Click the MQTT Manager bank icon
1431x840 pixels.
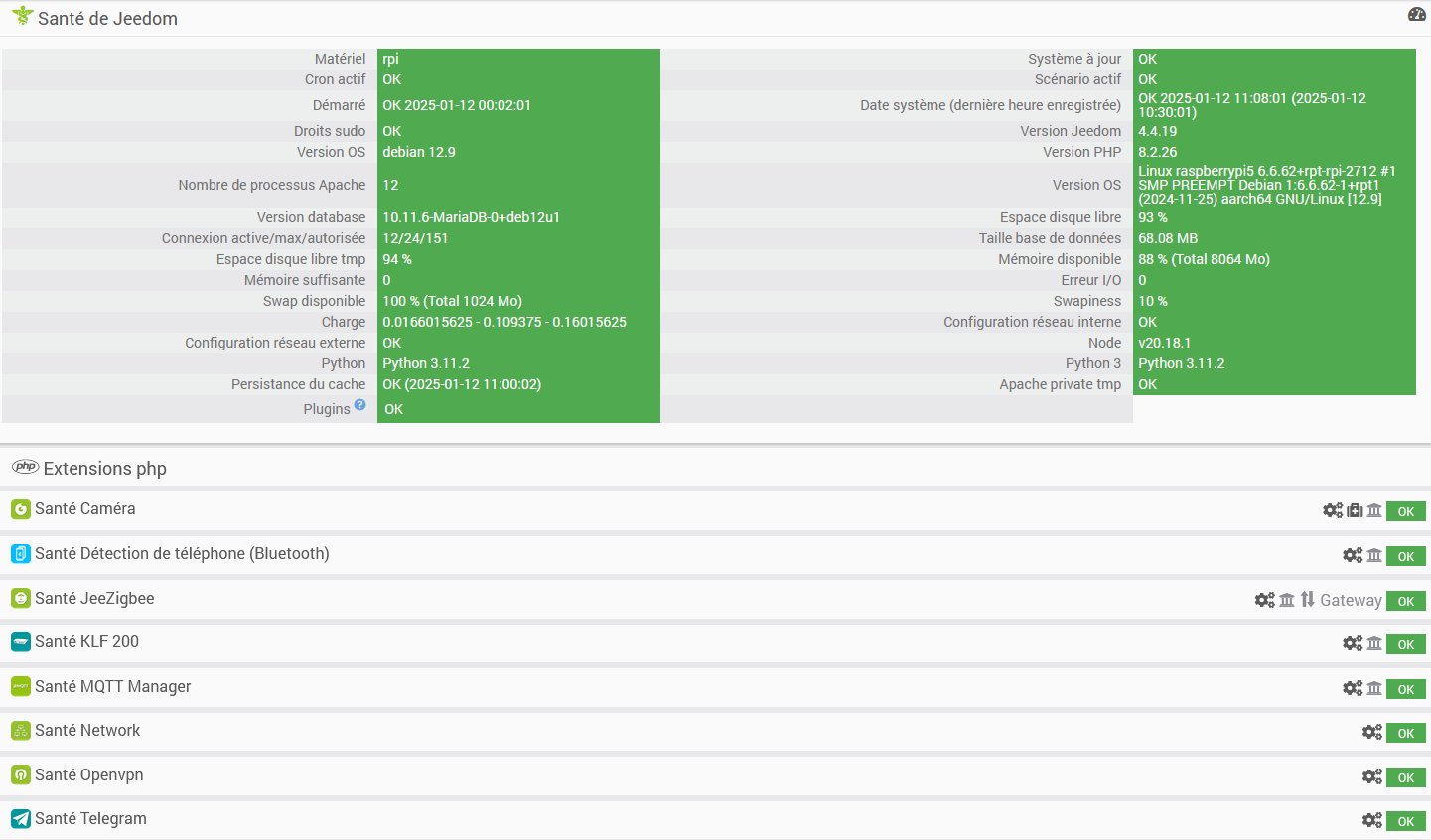pyautogui.click(x=1374, y=688)
